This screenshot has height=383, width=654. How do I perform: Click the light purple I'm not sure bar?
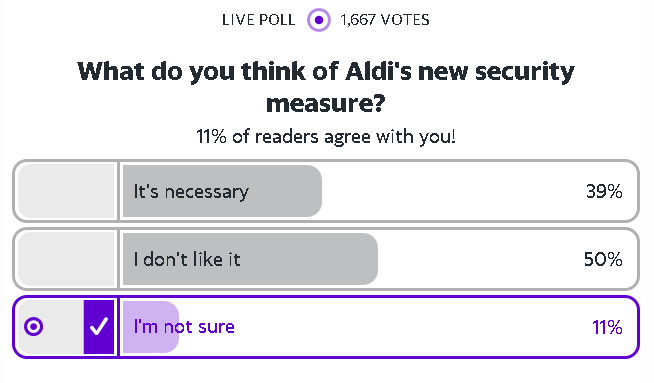[151, 327]
